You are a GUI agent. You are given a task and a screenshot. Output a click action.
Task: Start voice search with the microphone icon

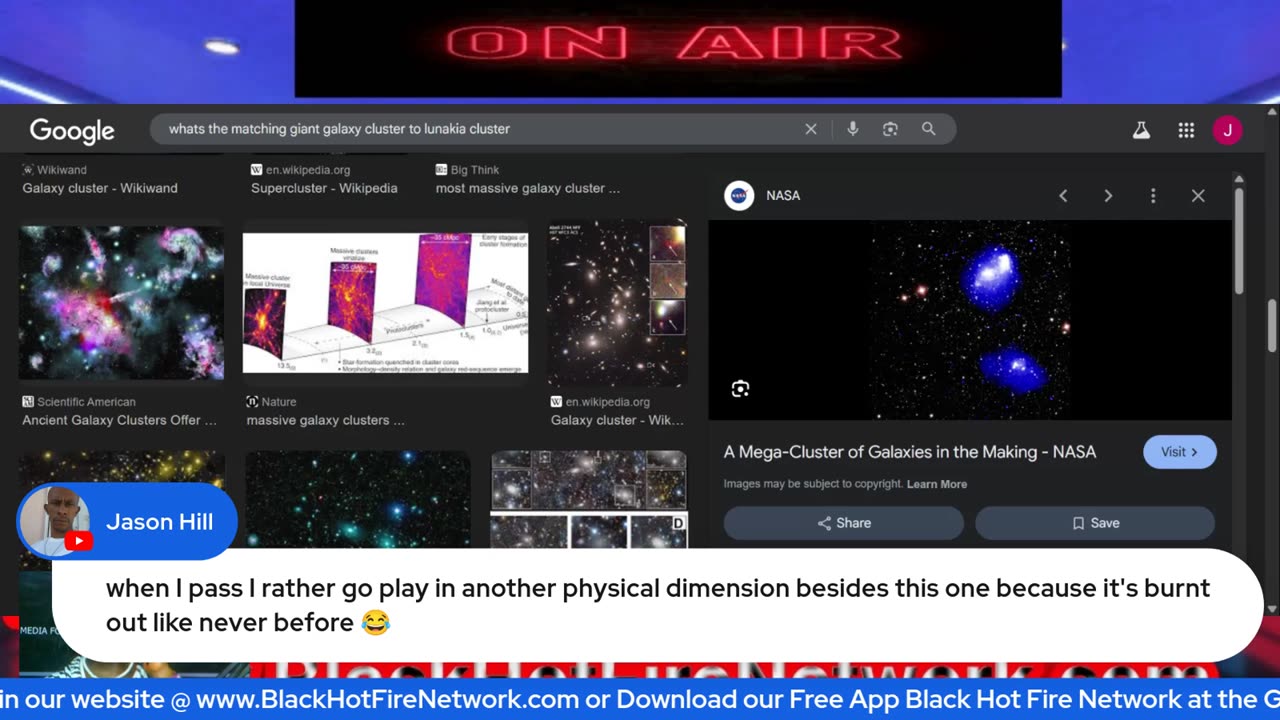coord(853,129)
